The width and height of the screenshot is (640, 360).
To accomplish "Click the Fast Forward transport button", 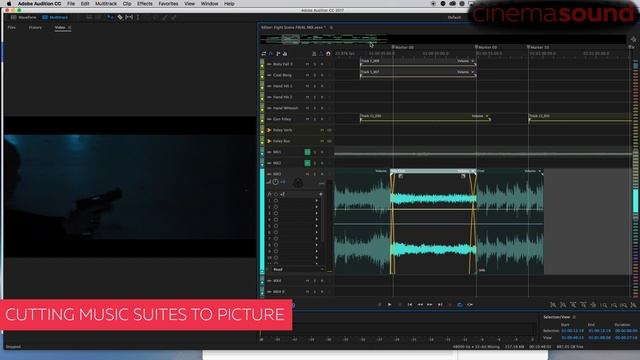I will click(x=430, y=305).
